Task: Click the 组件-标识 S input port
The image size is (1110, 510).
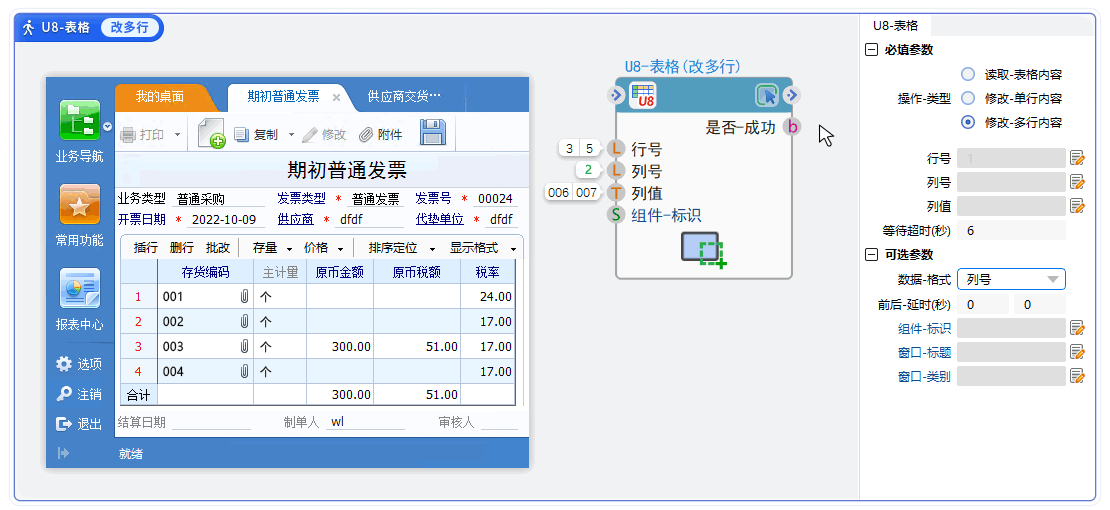Action: pos(616,215)
